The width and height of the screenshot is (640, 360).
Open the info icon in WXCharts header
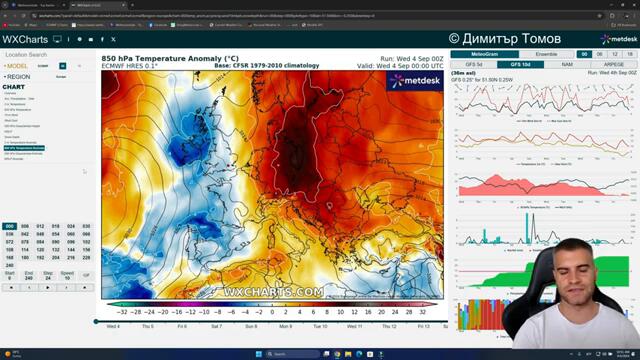[x=68, y=39]
